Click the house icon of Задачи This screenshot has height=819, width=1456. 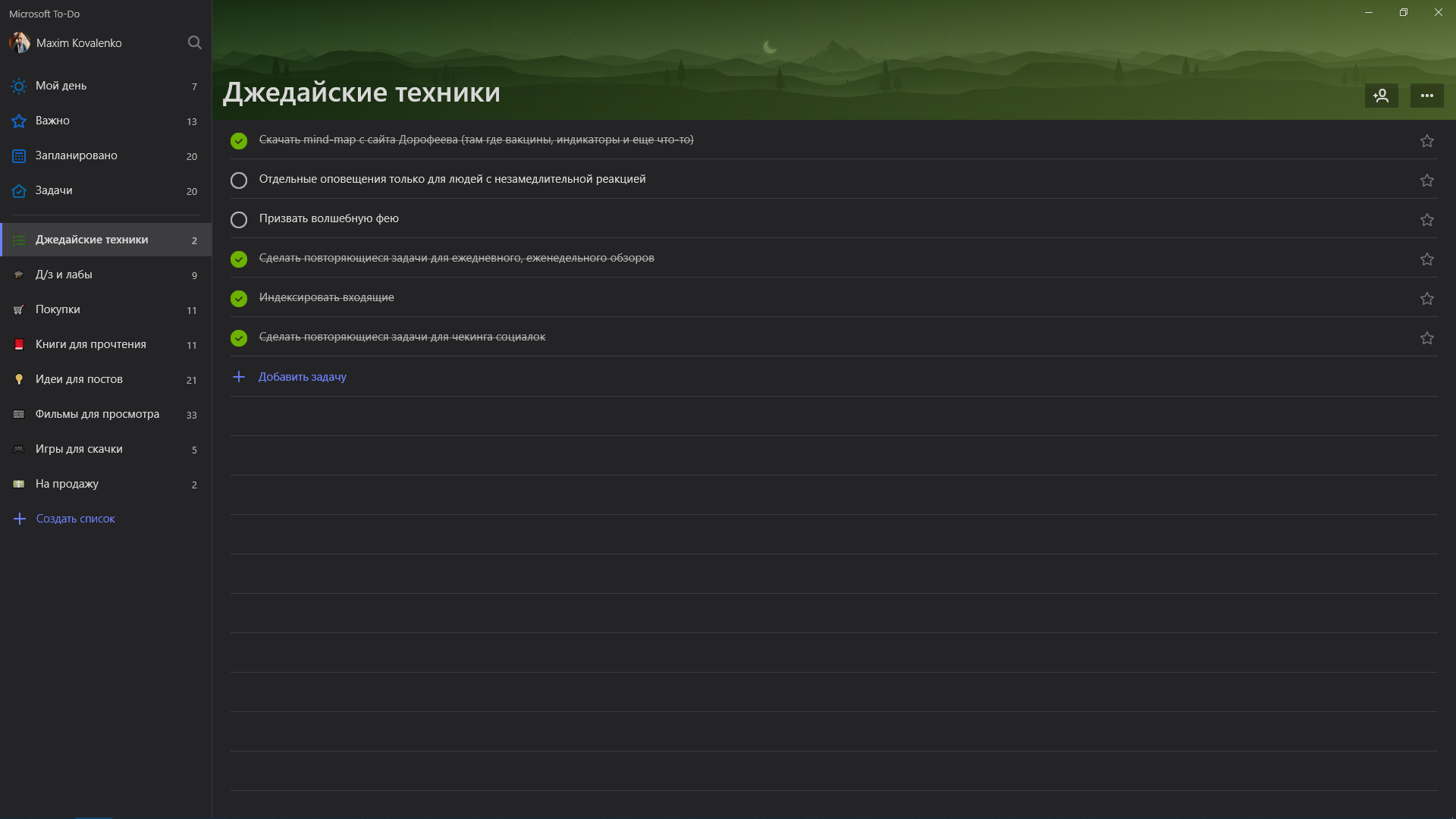[x=19, y=191]
